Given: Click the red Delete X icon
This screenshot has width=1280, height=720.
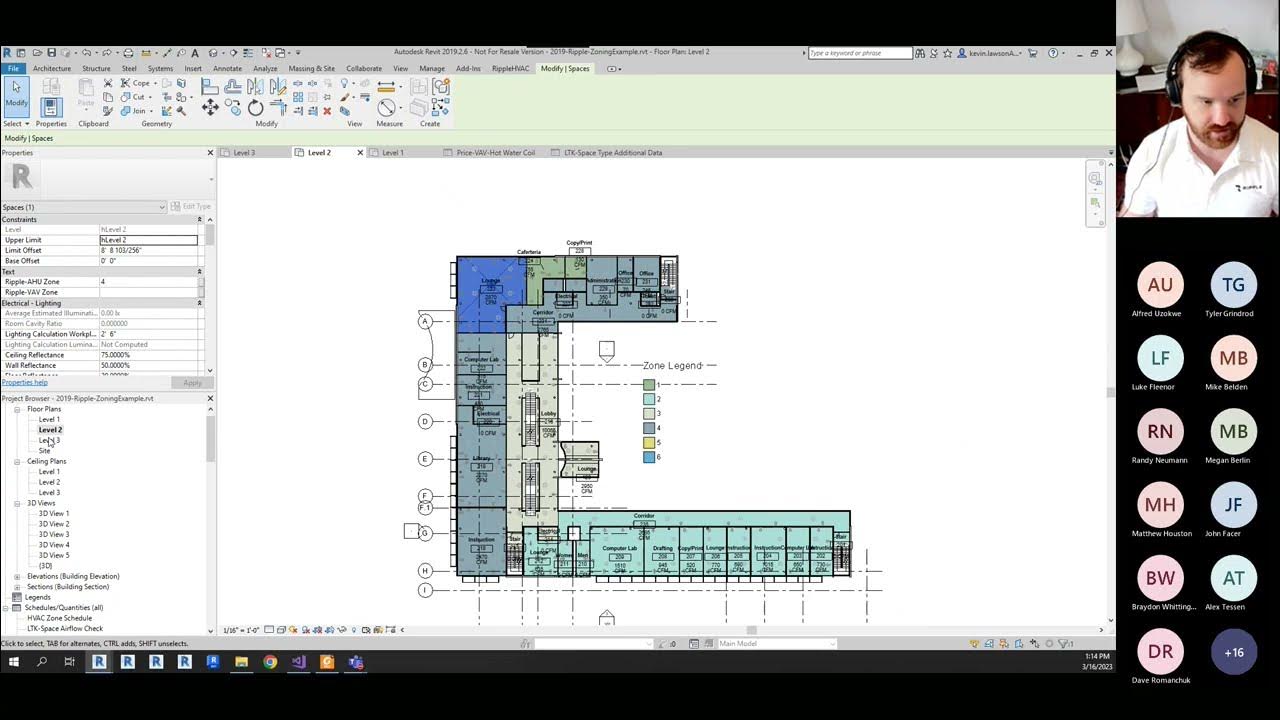Looking at the screenshot, I should coord(327,111).
